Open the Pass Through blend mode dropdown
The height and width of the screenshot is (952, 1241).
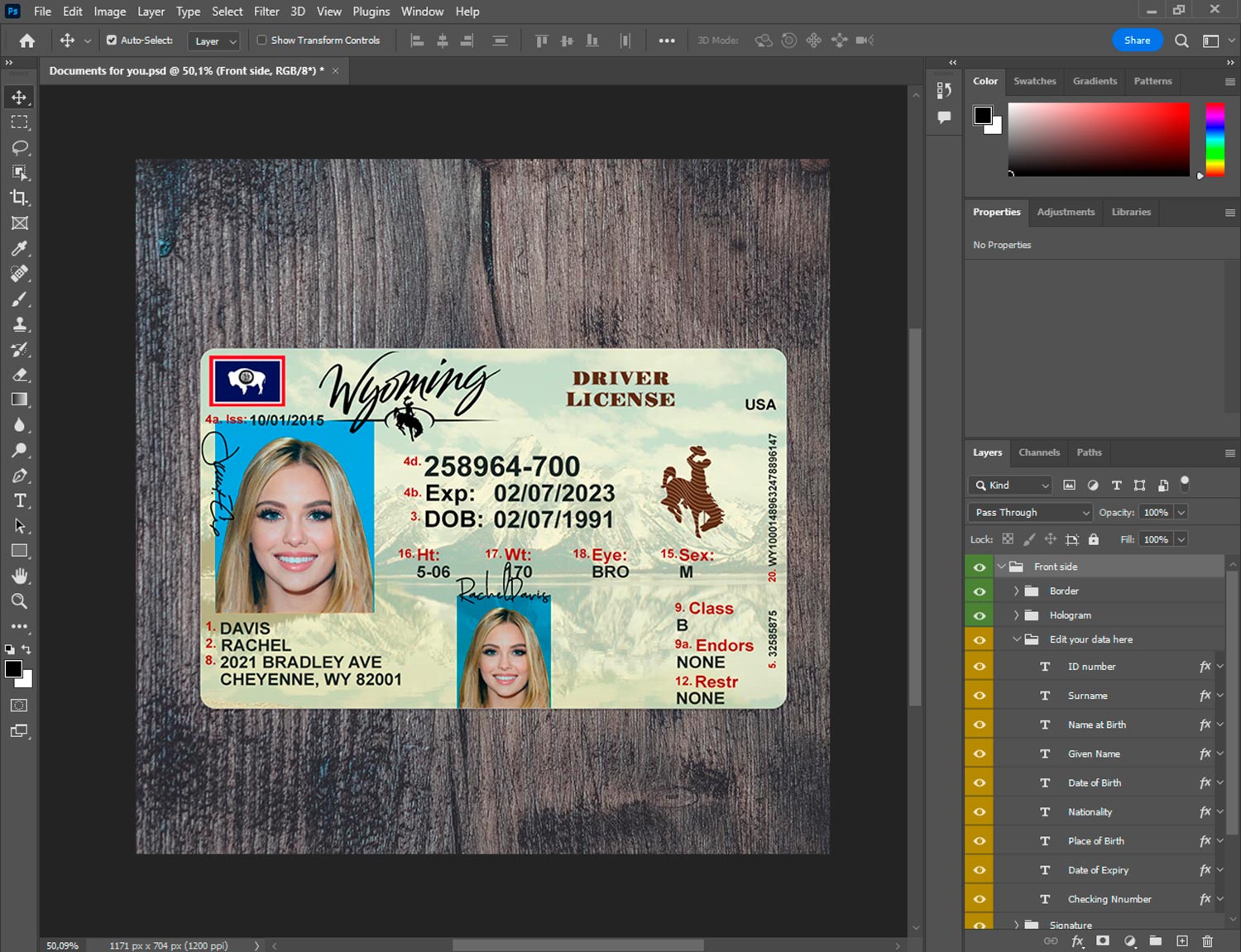(1030, 513)
